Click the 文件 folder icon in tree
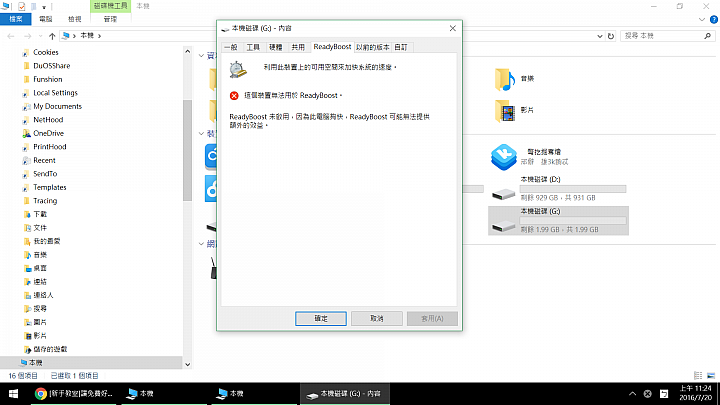 pyautogui.click(x=27, y=228)
